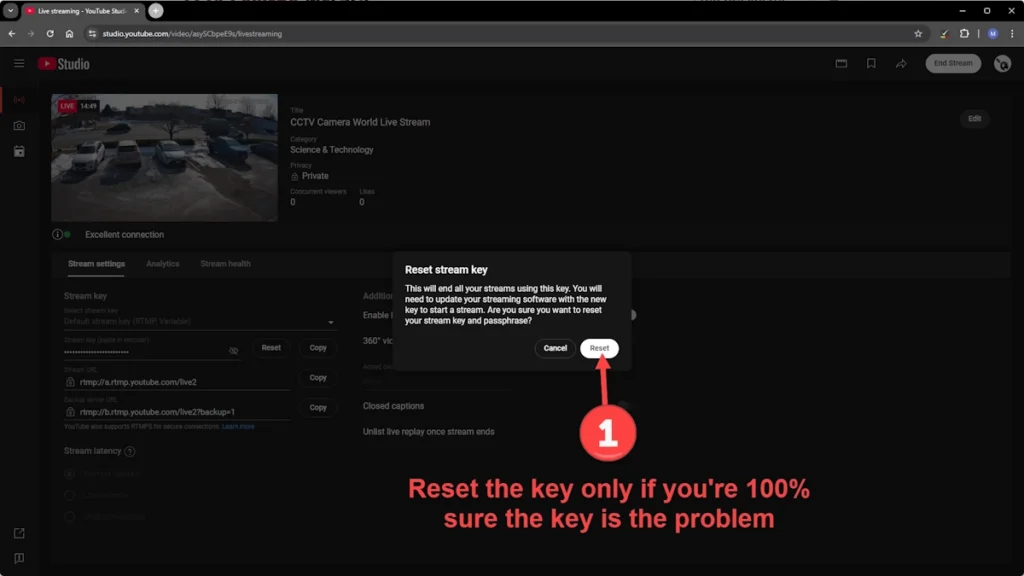Screen dimensions: 1024x576
Task: Select the first Stream latency radio option
Action: (69, 473)
